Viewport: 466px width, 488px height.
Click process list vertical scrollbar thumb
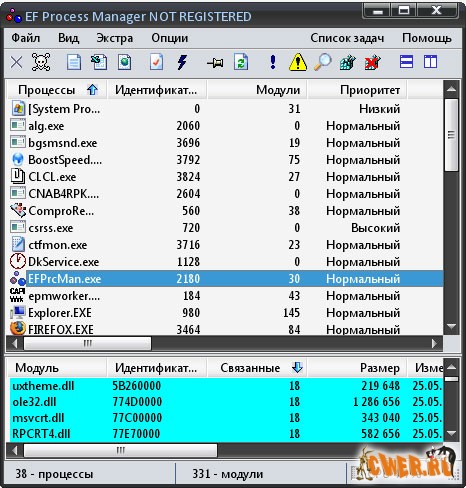click(451, 135)
